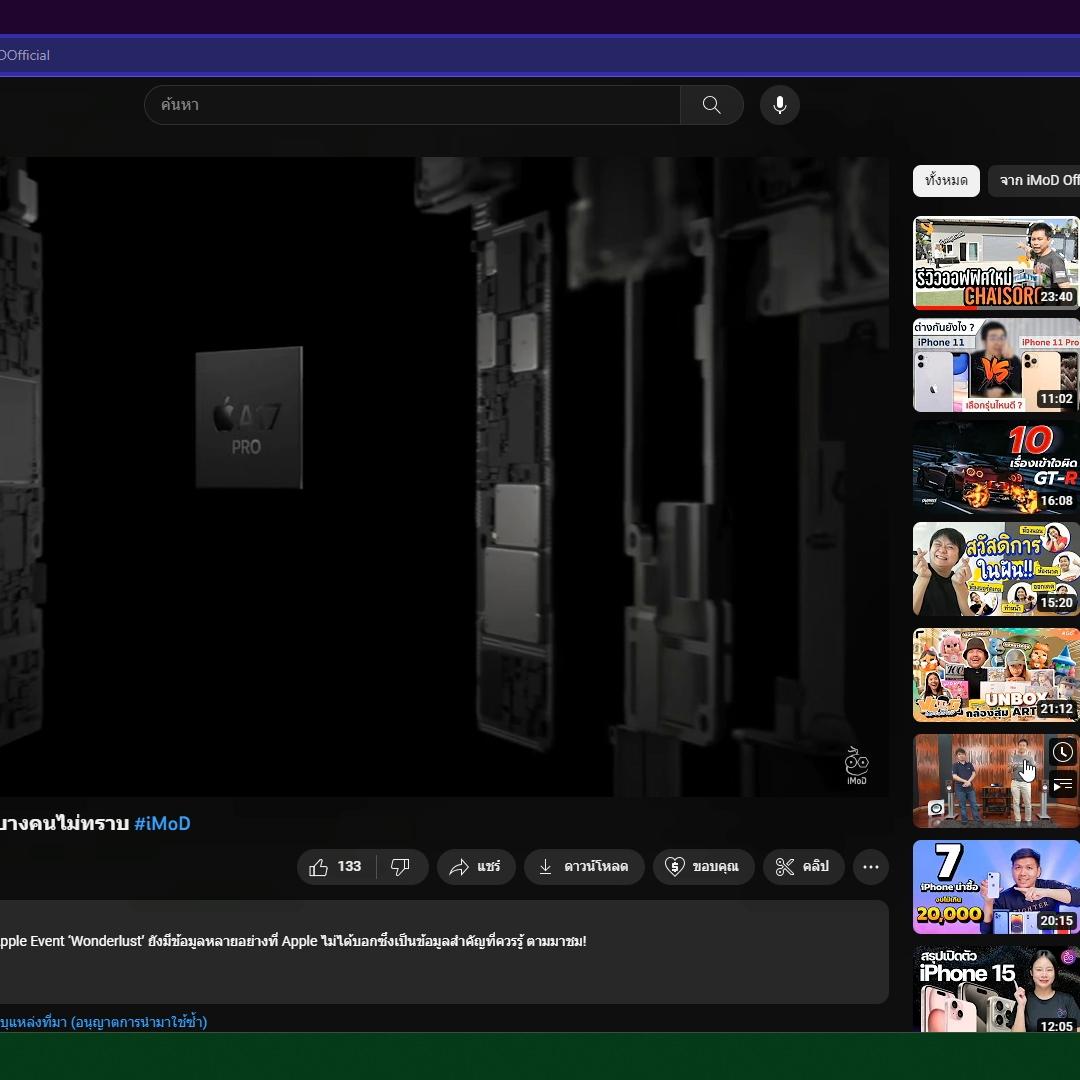Open the สวัสดิการในฝัน video thumbnail
This screenshot has width=1080, height=1080.
[996, 569]
